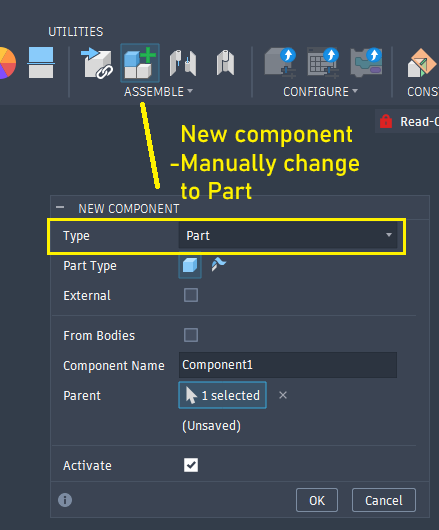Click the Section Analysis icon

click(41, 63)
